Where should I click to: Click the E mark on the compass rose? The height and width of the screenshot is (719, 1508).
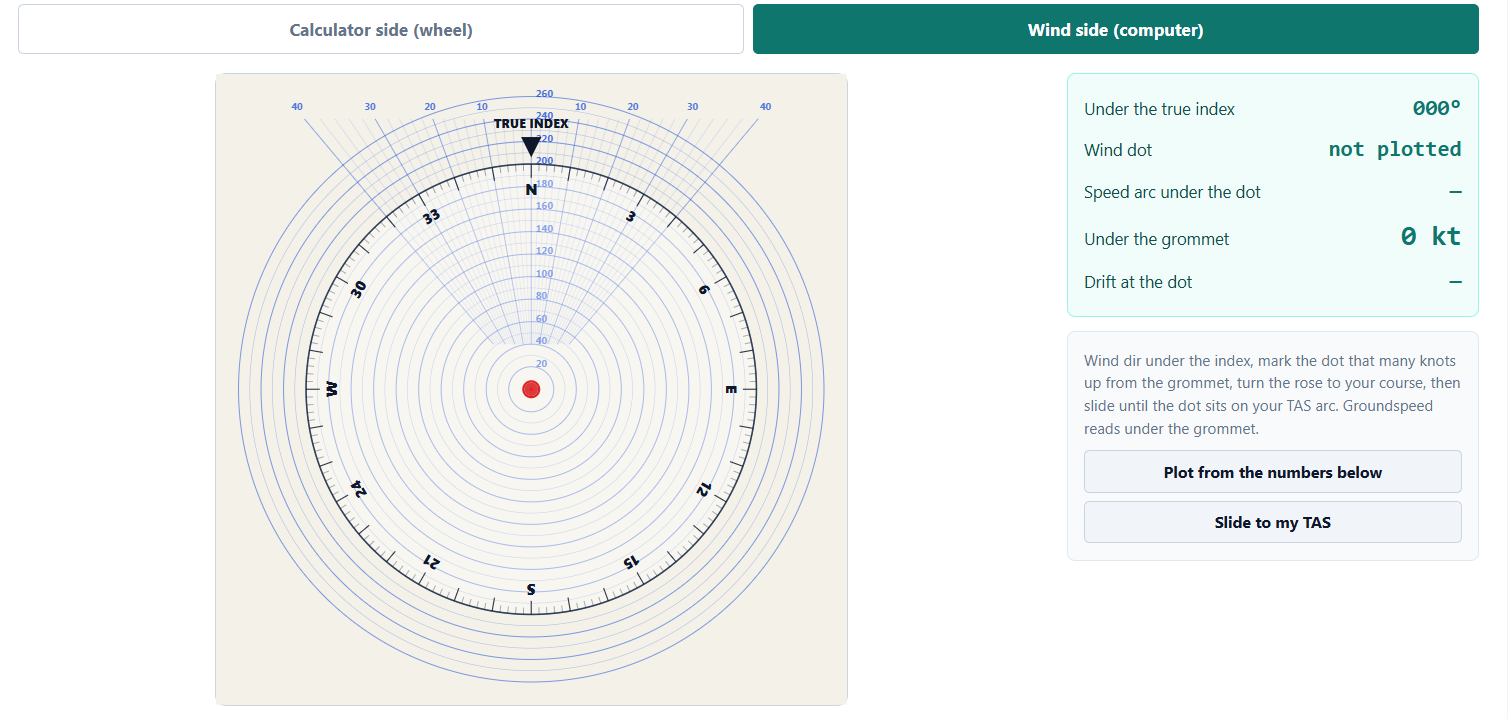click(730, 389)
